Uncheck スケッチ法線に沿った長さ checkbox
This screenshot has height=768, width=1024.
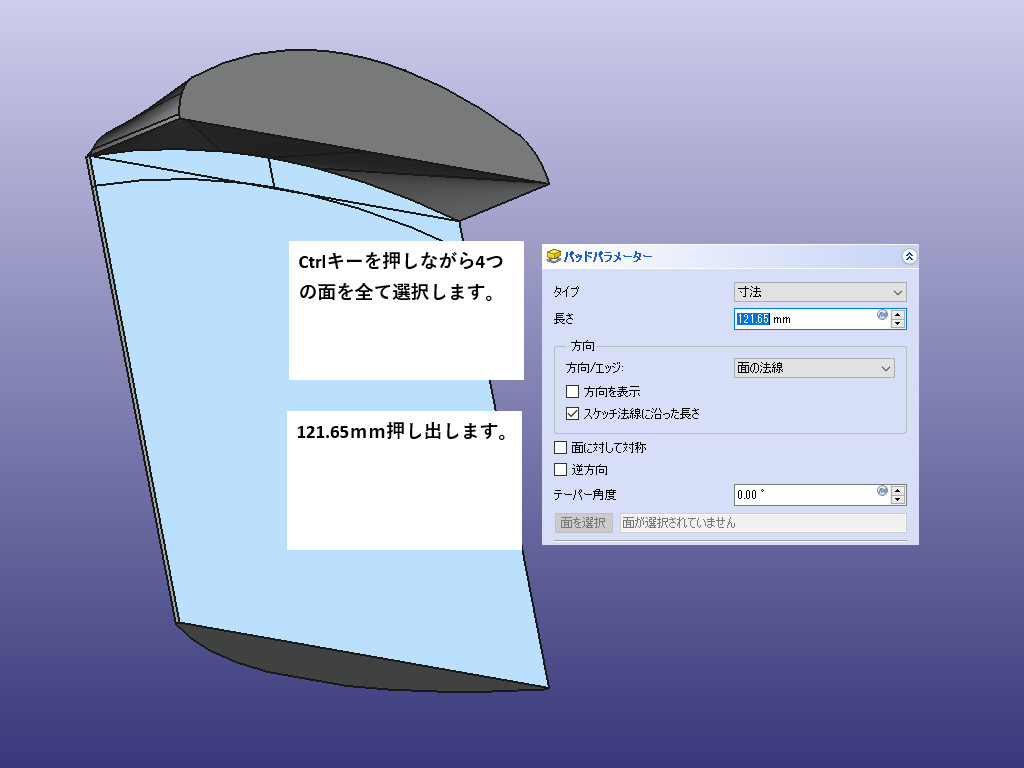click(573, 413)
